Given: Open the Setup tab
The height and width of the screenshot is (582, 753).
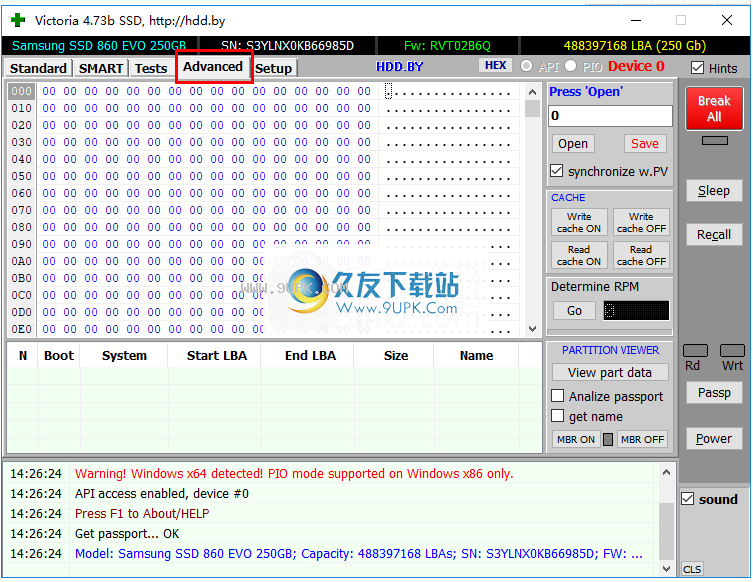Looking at the screenshot, I should click(274, 68).
